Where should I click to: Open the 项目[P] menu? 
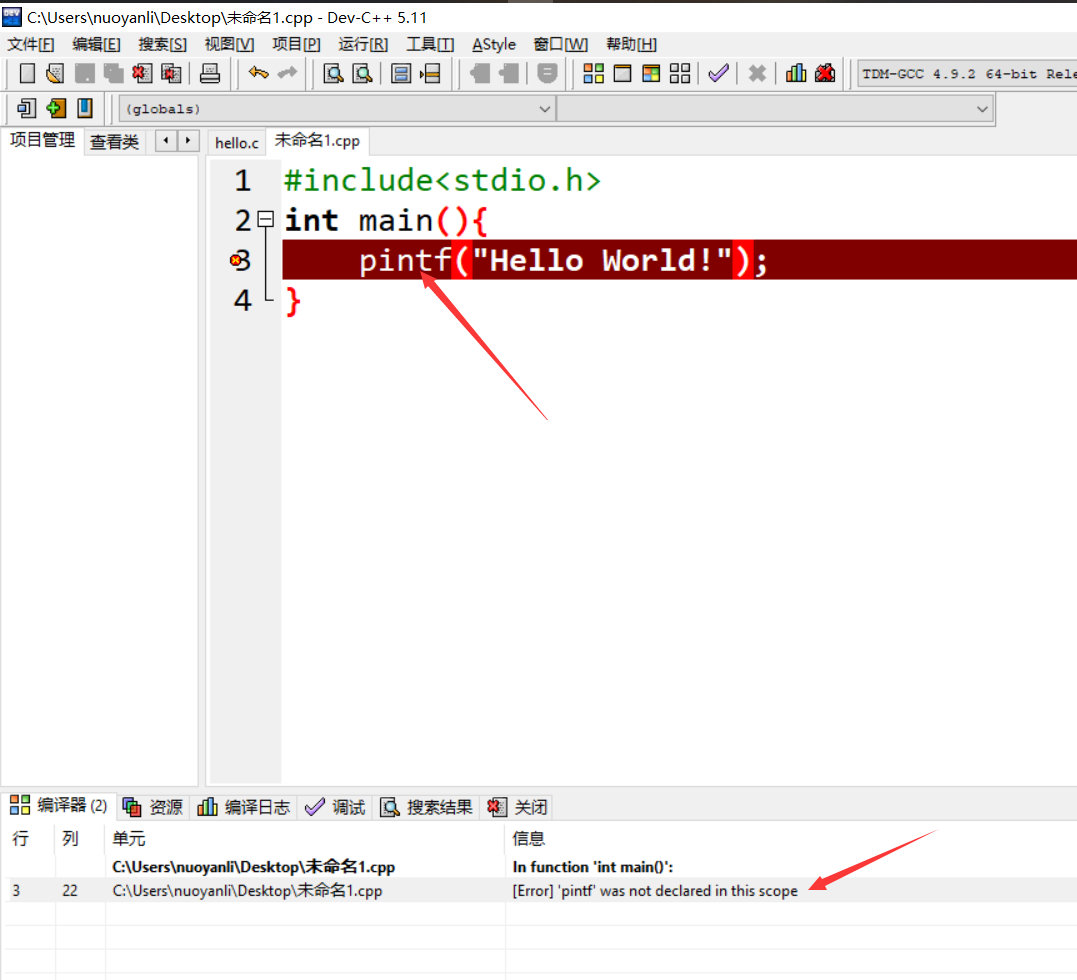pos(296,45)
